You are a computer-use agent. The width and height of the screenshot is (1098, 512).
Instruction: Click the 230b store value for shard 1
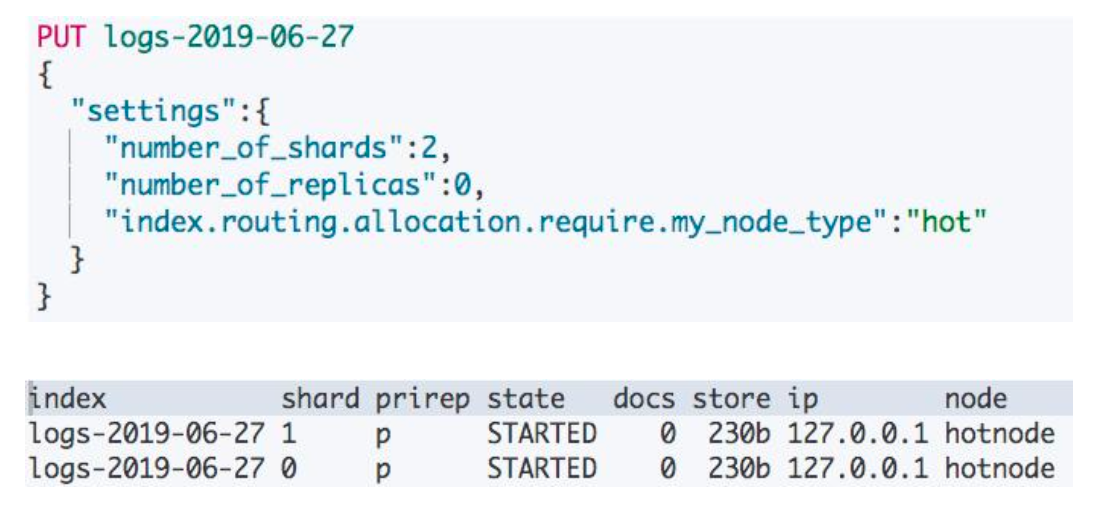(x=740, y=434)
